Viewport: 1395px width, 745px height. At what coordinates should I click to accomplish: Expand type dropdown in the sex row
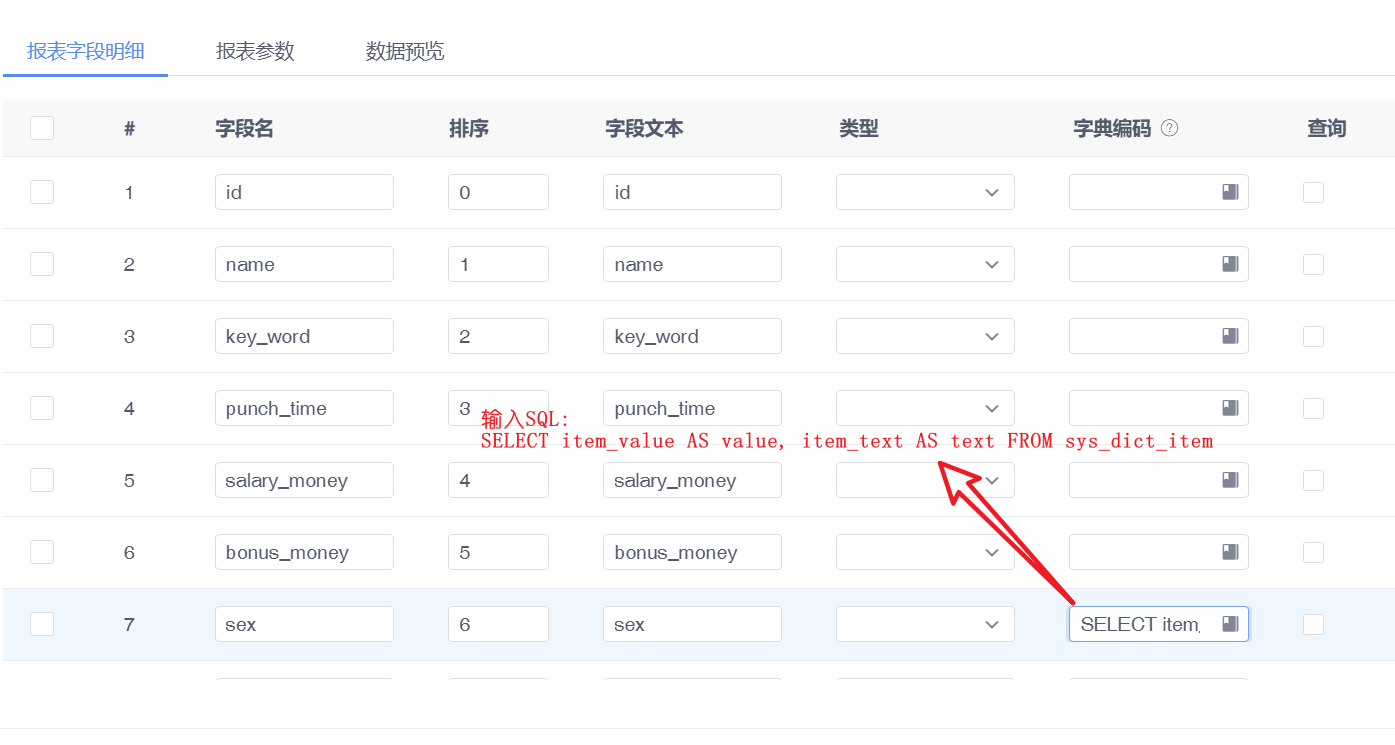[925, 624]
